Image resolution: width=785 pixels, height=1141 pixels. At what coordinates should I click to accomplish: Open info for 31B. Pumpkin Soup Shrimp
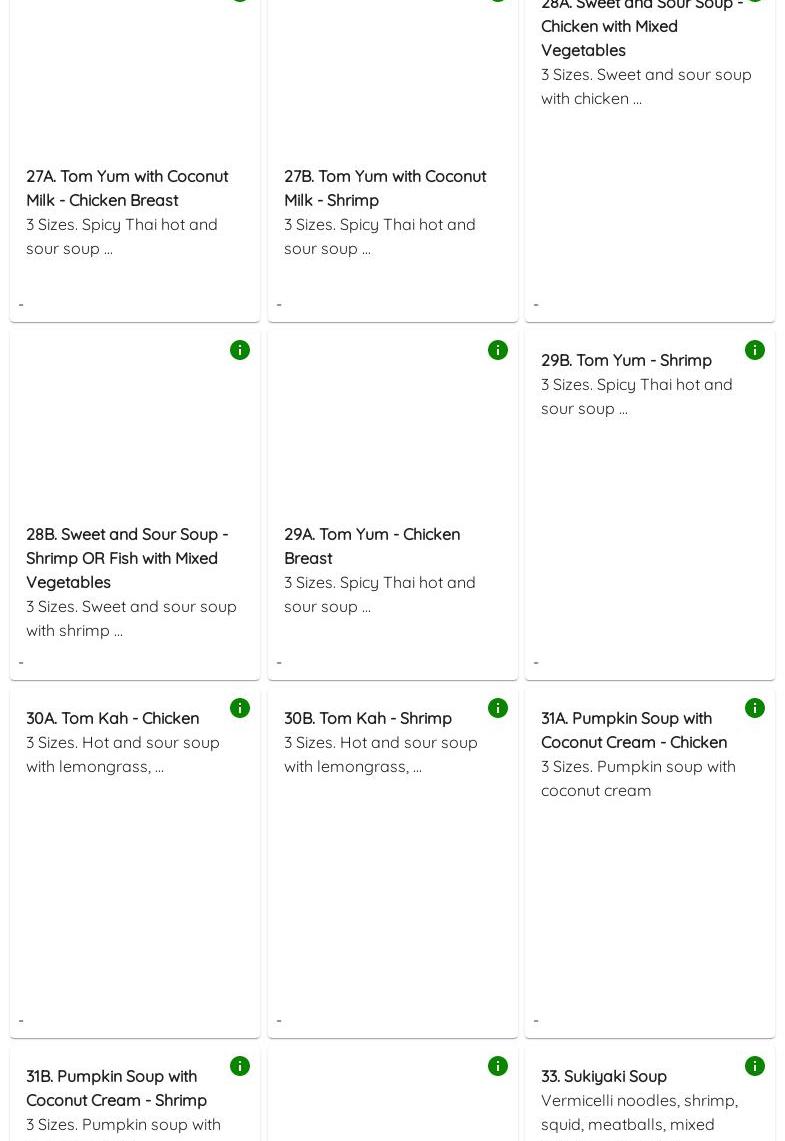(240, 1066)
